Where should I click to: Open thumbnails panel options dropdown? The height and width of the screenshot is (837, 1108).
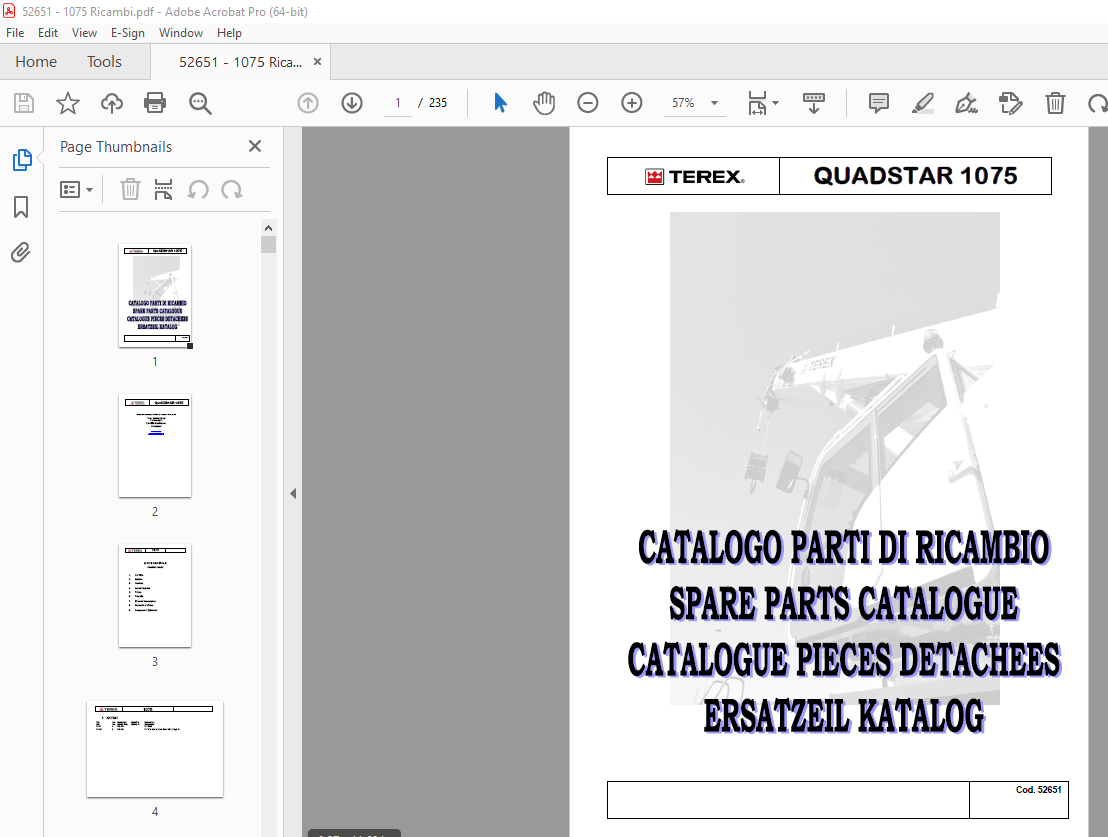point(77,189)
